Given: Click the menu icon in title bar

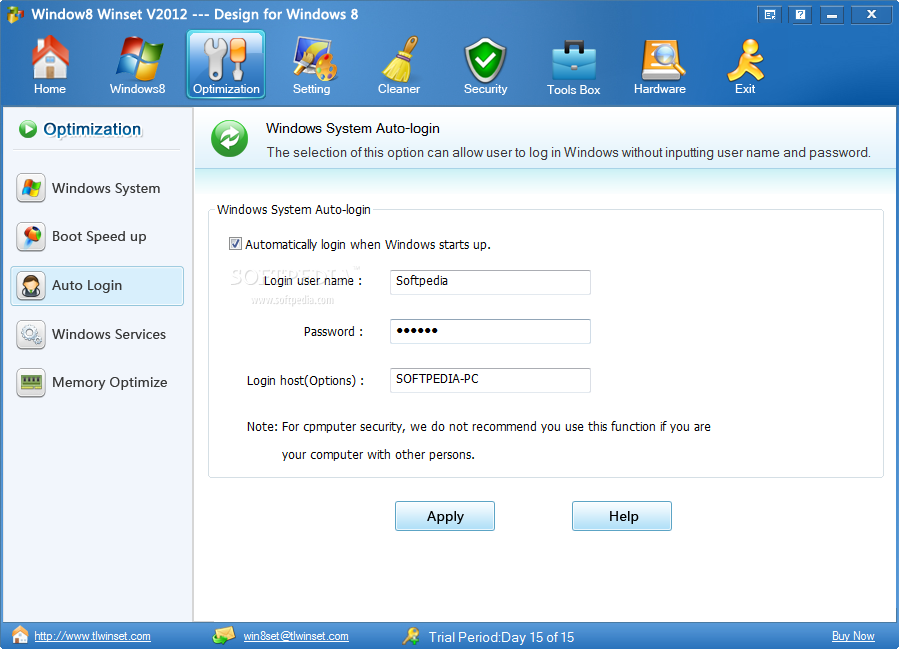Looking at the screenshot, I should [x=771, y=15].
